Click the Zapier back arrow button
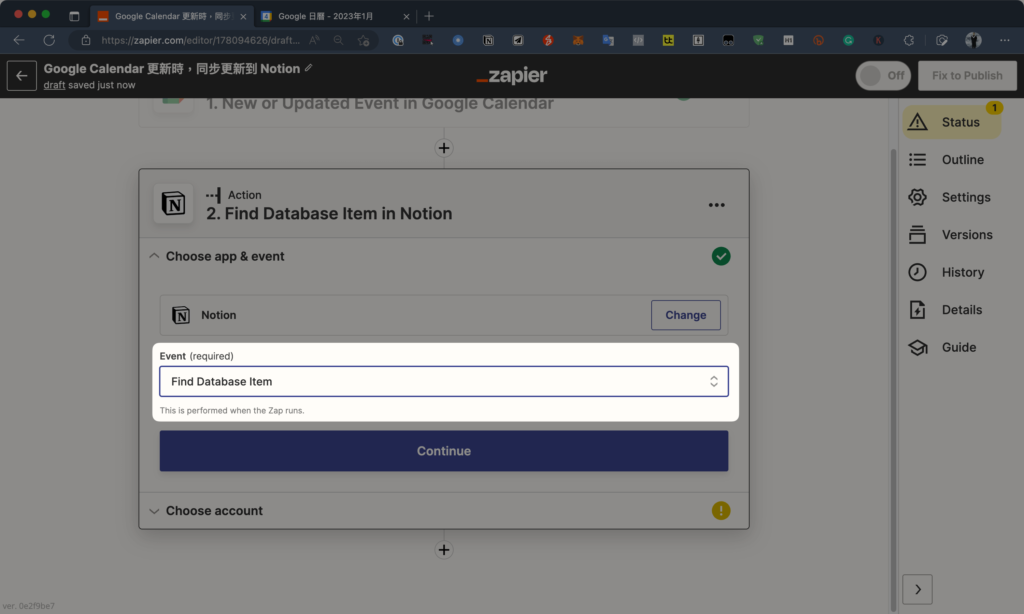This screenshot has width=1024, height=614. pyautogui.click(x=22, y=76)
